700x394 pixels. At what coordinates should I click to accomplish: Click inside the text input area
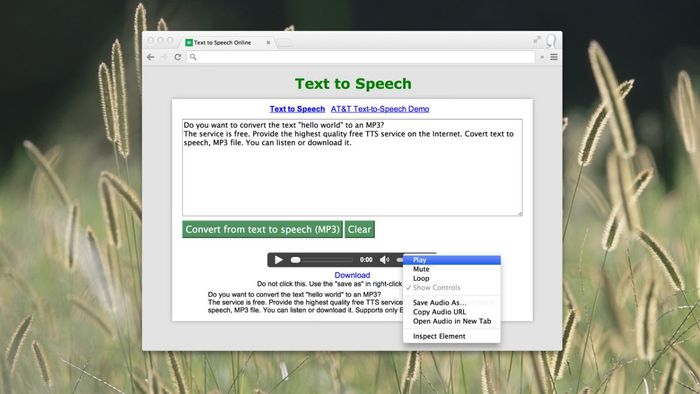[x=352, y=168]
